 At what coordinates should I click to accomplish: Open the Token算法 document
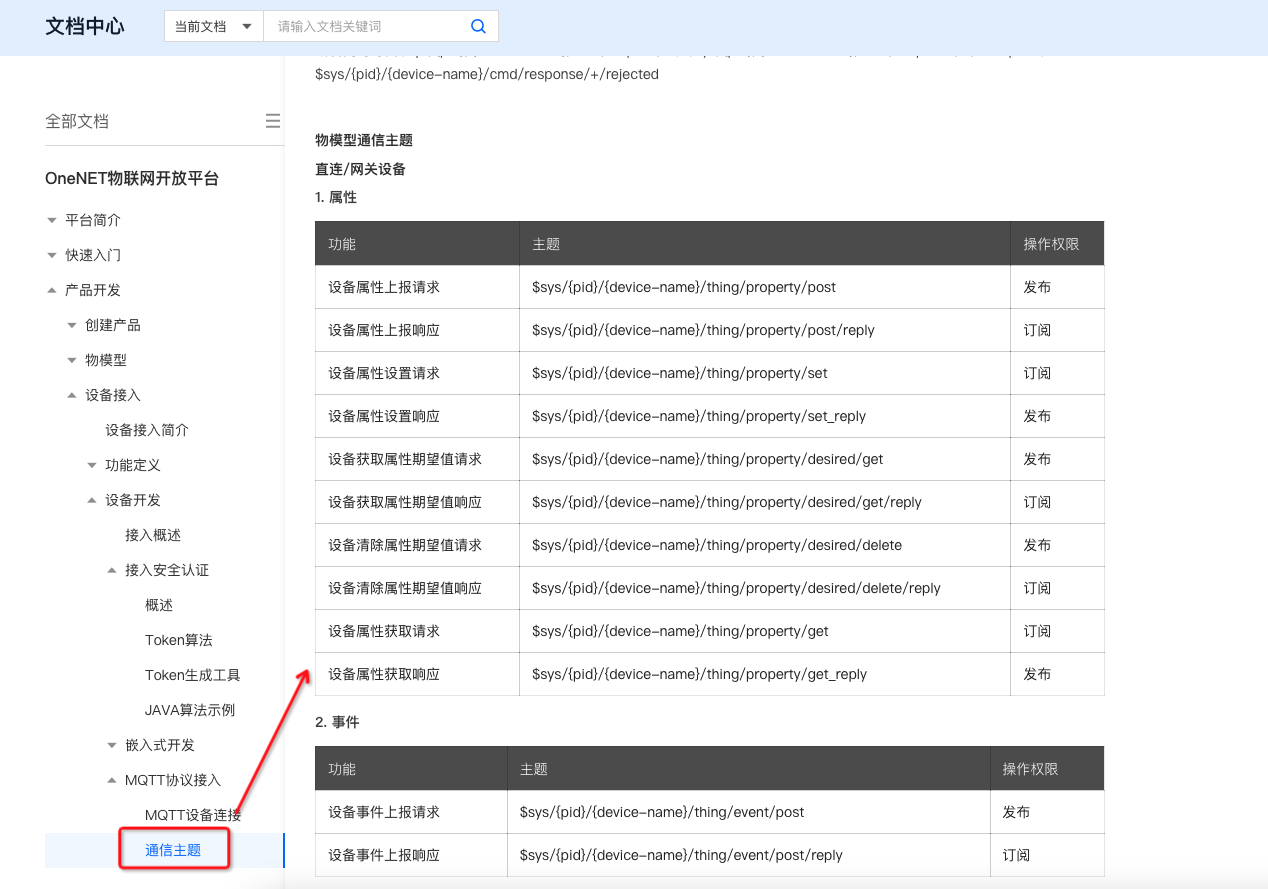point(179,640)
